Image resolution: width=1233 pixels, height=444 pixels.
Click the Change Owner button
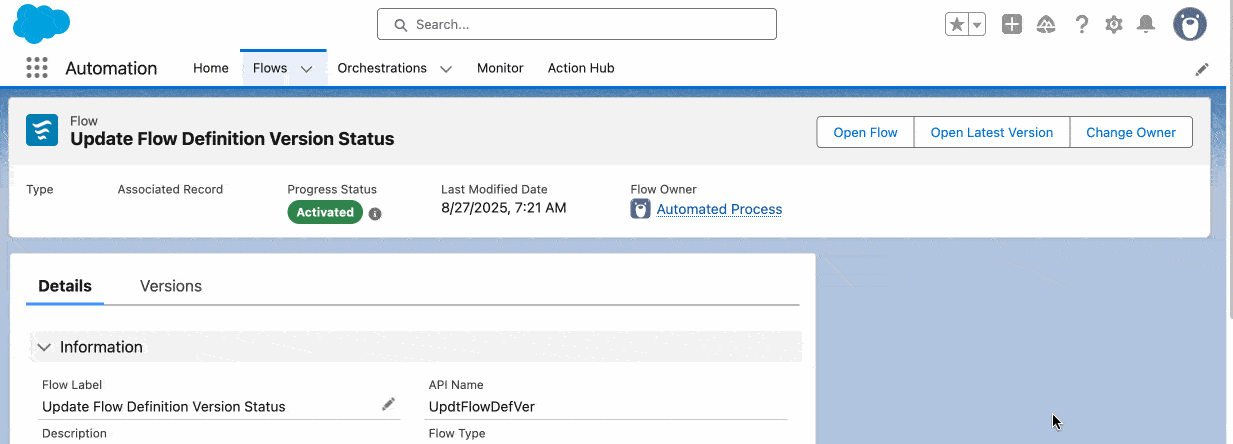click(x=1131, y=132)
